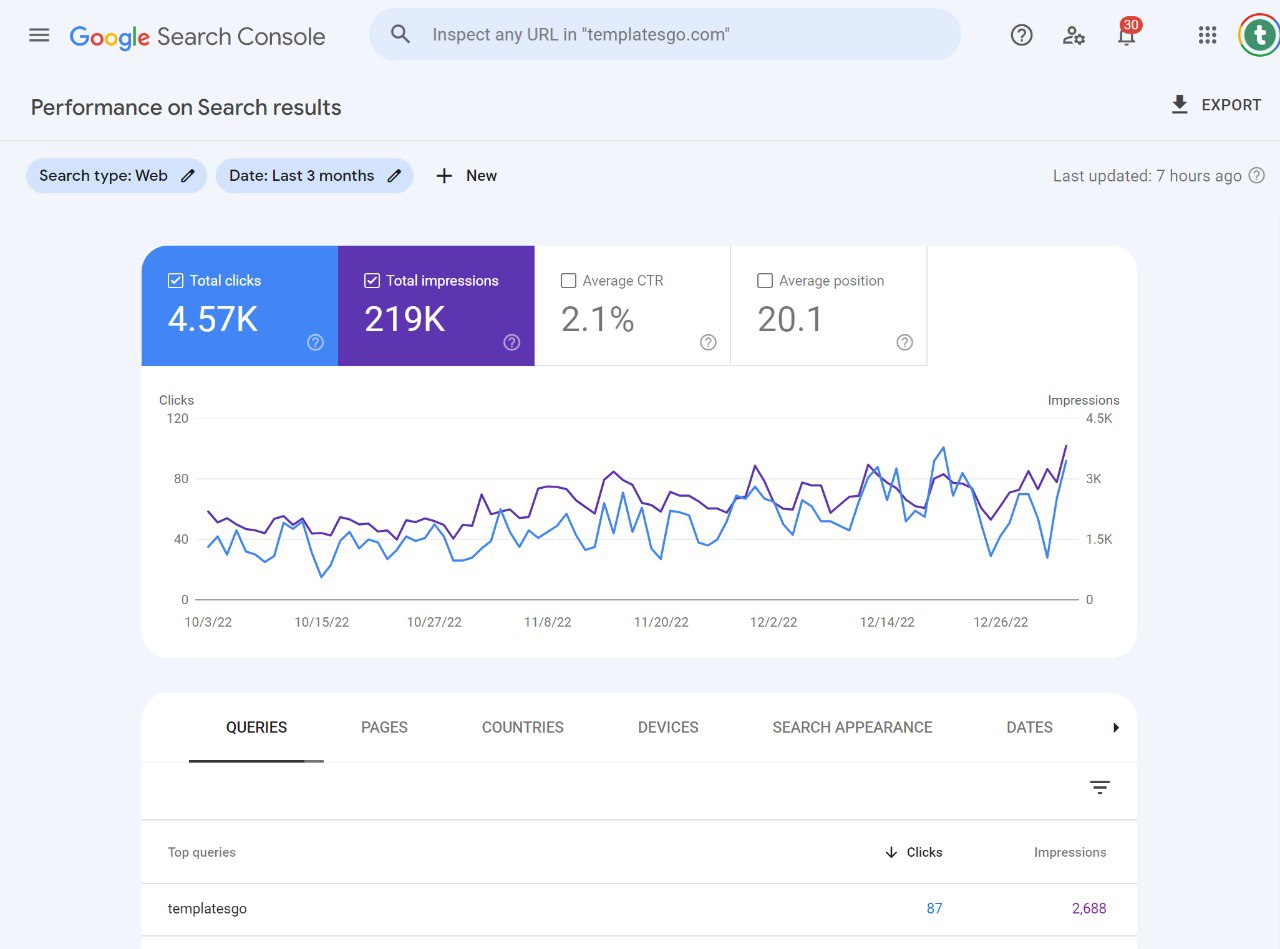Click the 87 clicks value
The image size is (1280, 949).
[x=934, y=909]
